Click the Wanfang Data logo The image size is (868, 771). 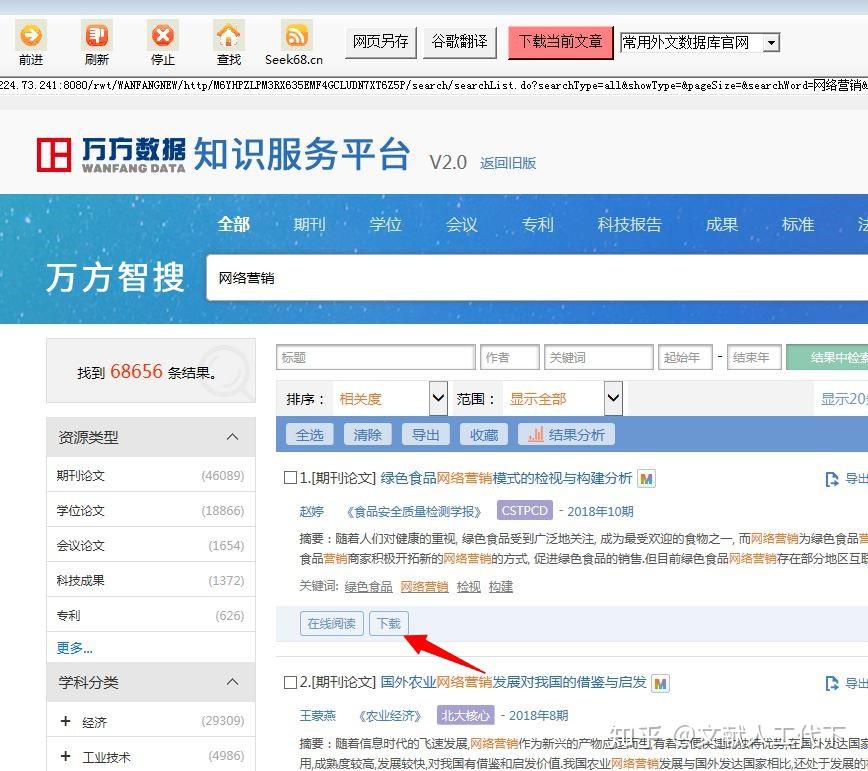[x=111, y=154]
